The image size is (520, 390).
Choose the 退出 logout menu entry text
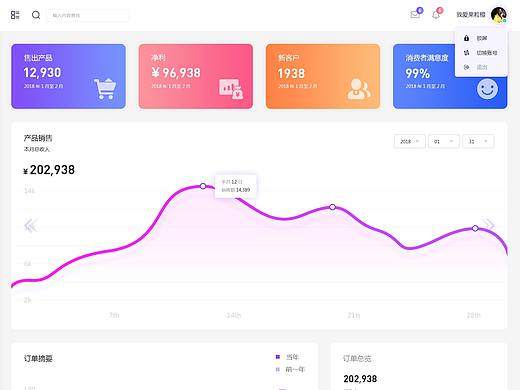482,67
